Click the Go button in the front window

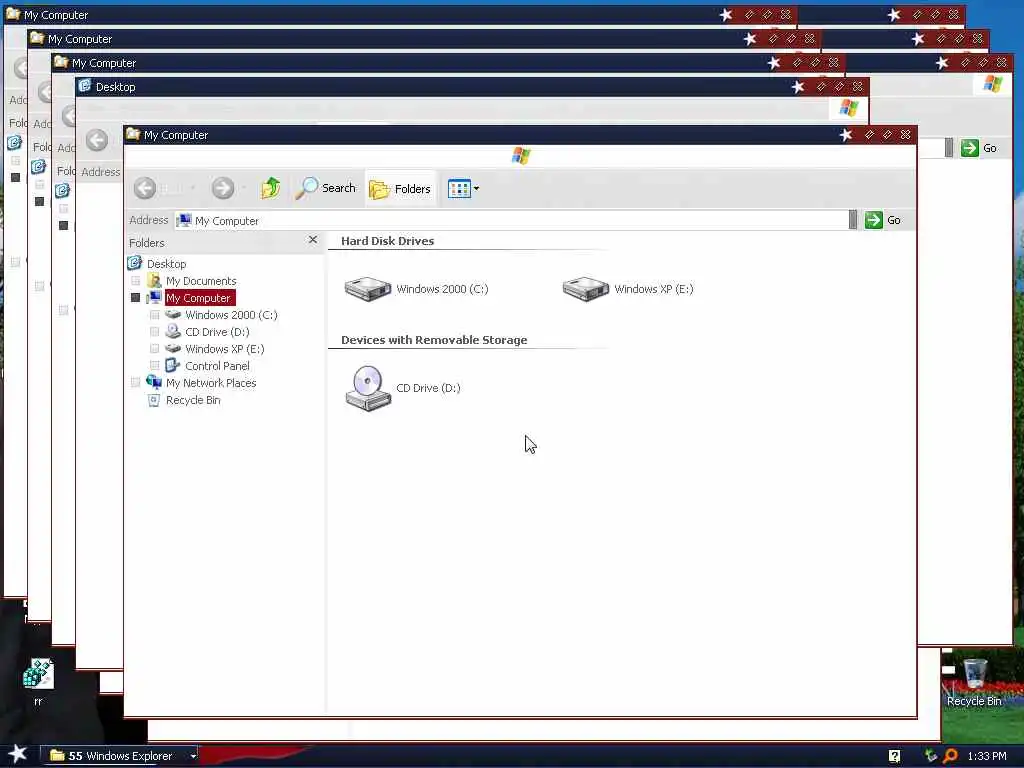pos(883,220)
